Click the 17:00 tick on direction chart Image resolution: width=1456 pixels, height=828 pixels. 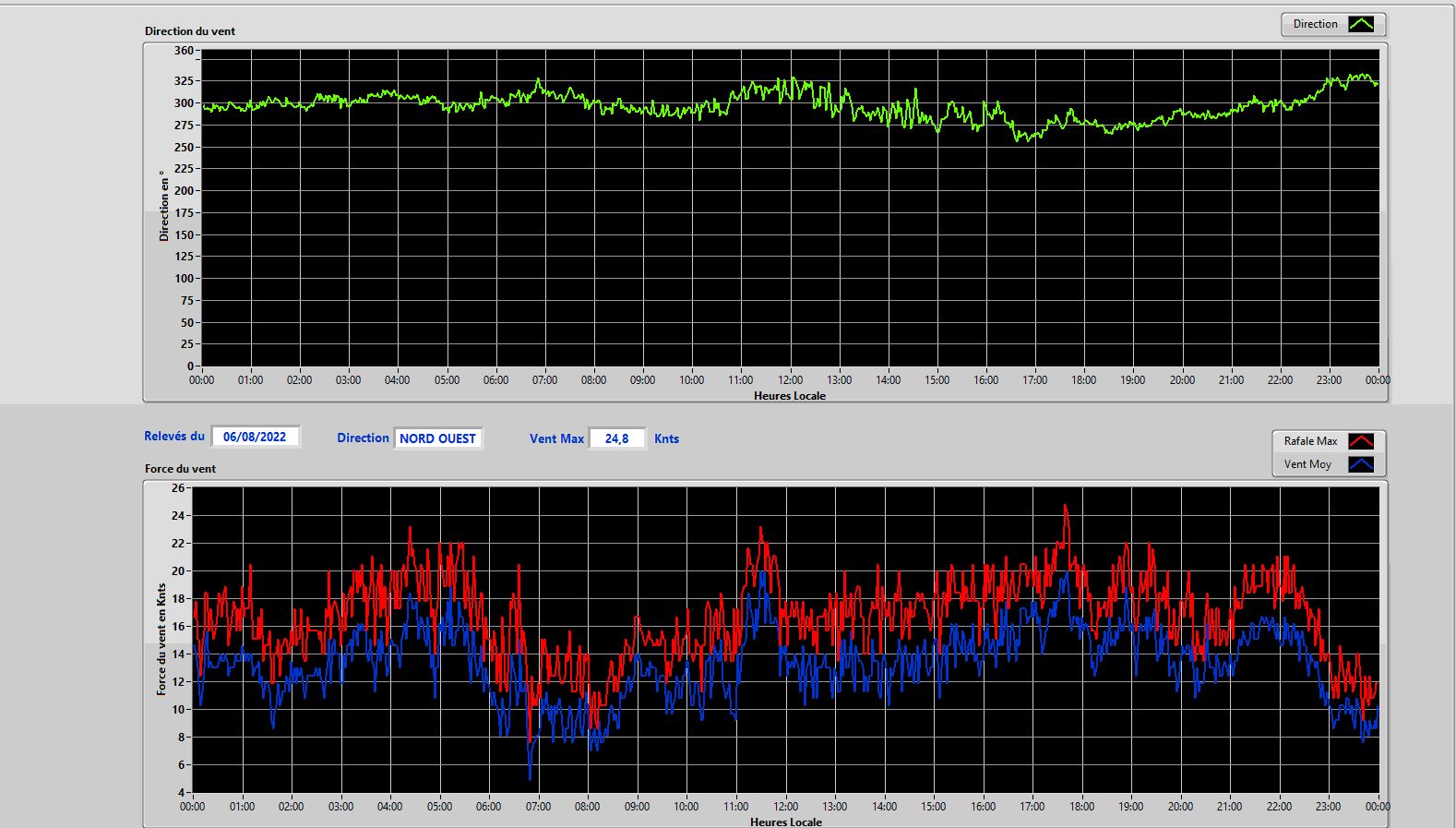(1034, 380)
